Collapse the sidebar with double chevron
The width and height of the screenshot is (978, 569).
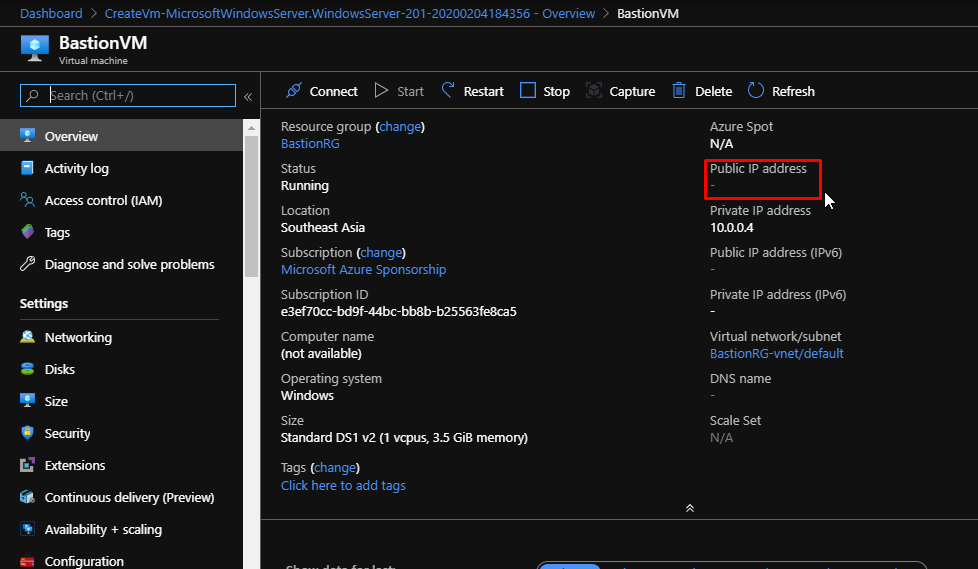[x=248, y=97]
